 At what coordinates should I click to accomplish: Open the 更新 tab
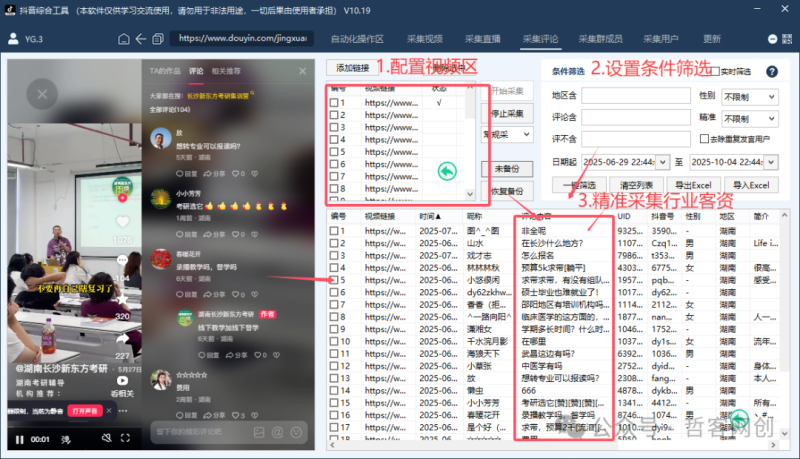pyautogui.click(x=712, y=39)
